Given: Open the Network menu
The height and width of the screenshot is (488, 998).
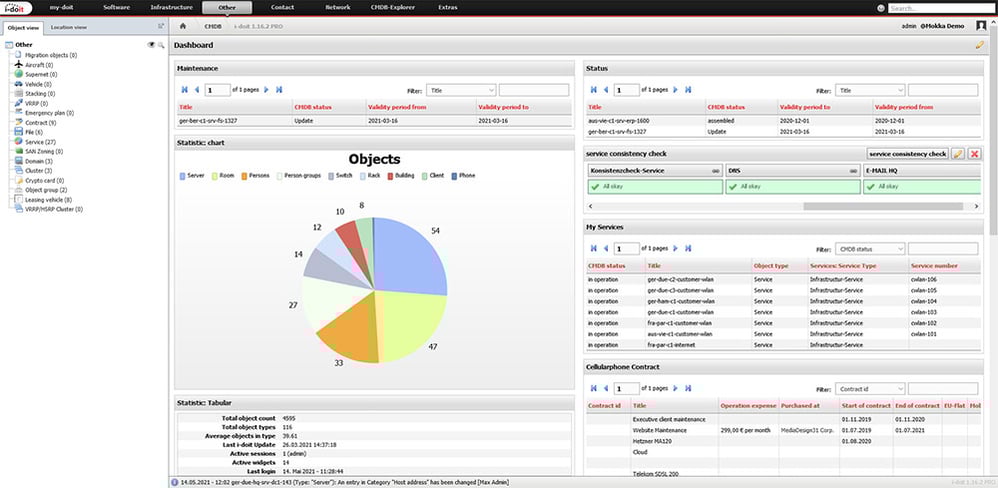Looking at the screenshot, I should (337, 8).
